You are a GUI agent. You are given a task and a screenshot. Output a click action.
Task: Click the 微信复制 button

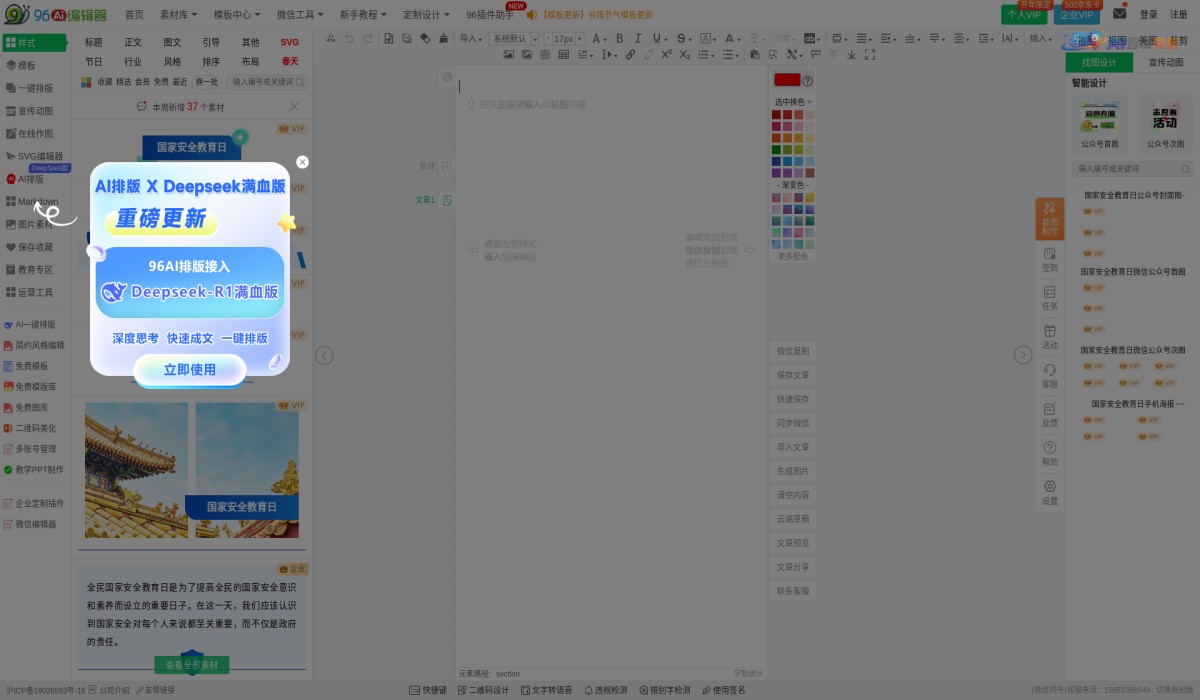point(791,350)
